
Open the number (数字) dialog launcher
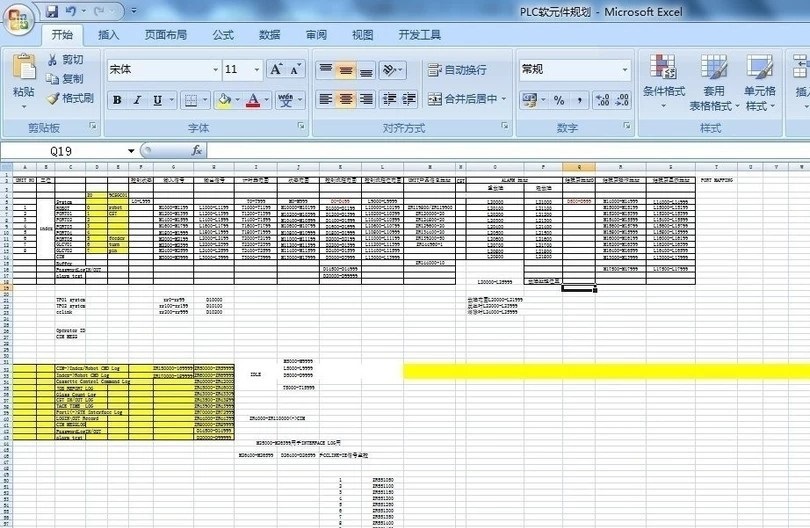pyautogui.click(x=627, y=126)
